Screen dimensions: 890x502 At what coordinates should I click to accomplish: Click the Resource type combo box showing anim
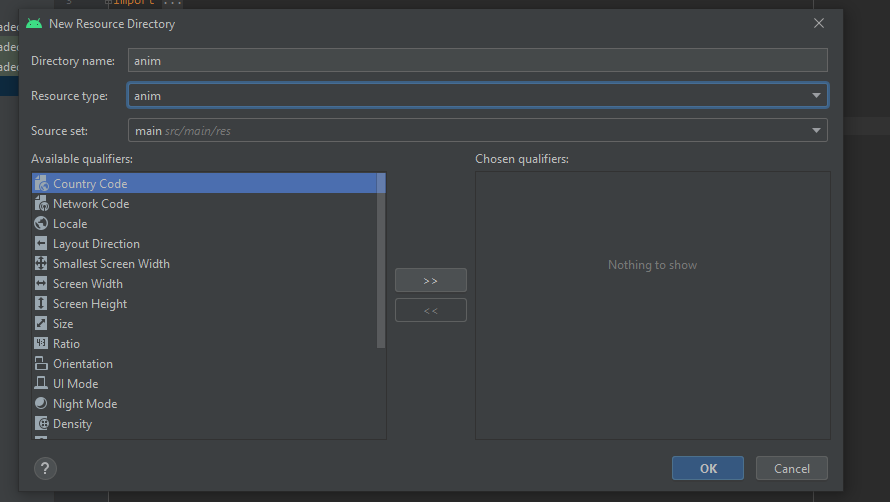coord(477,95)
